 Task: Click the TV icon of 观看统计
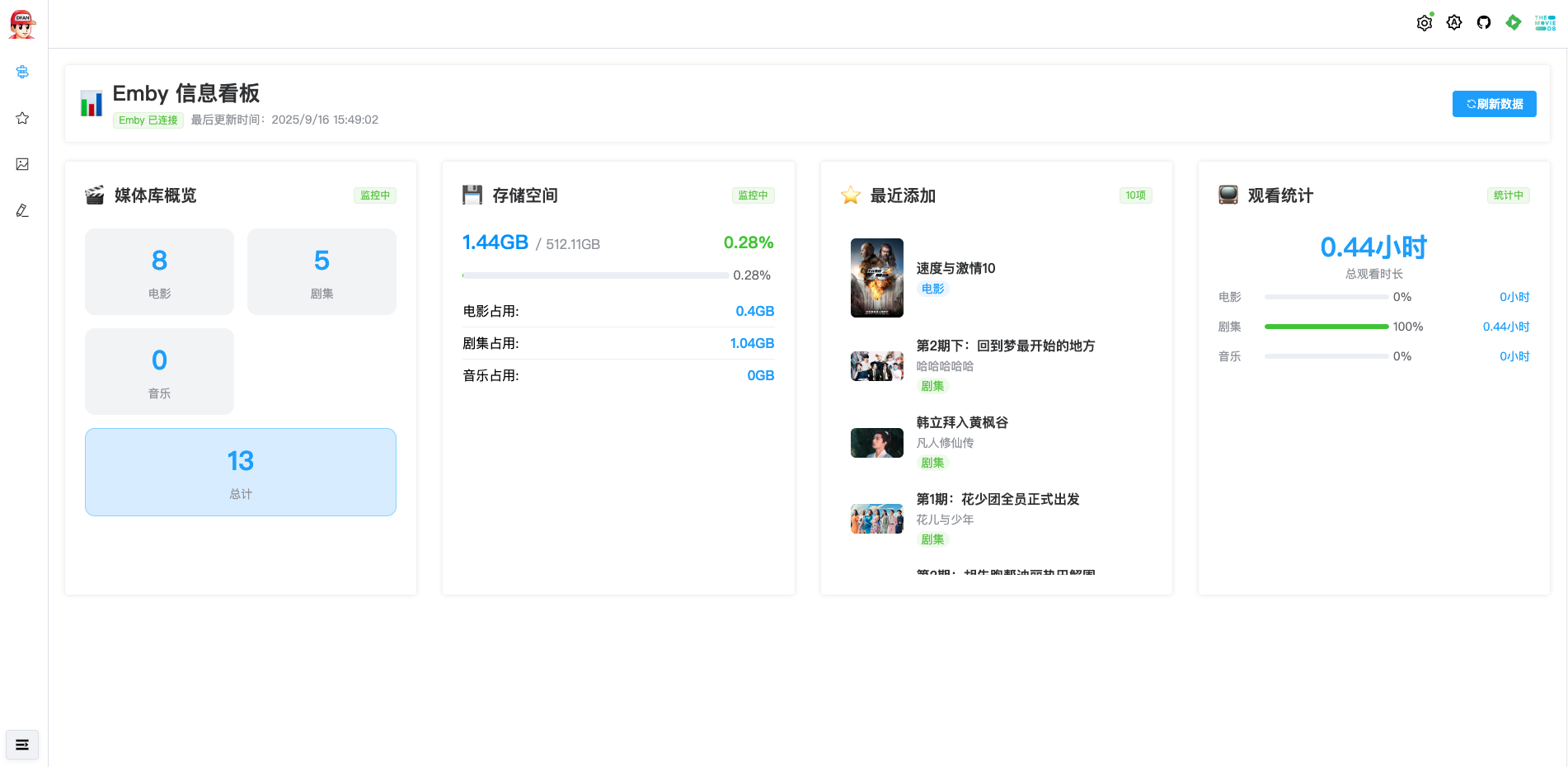click(1228, 195)
